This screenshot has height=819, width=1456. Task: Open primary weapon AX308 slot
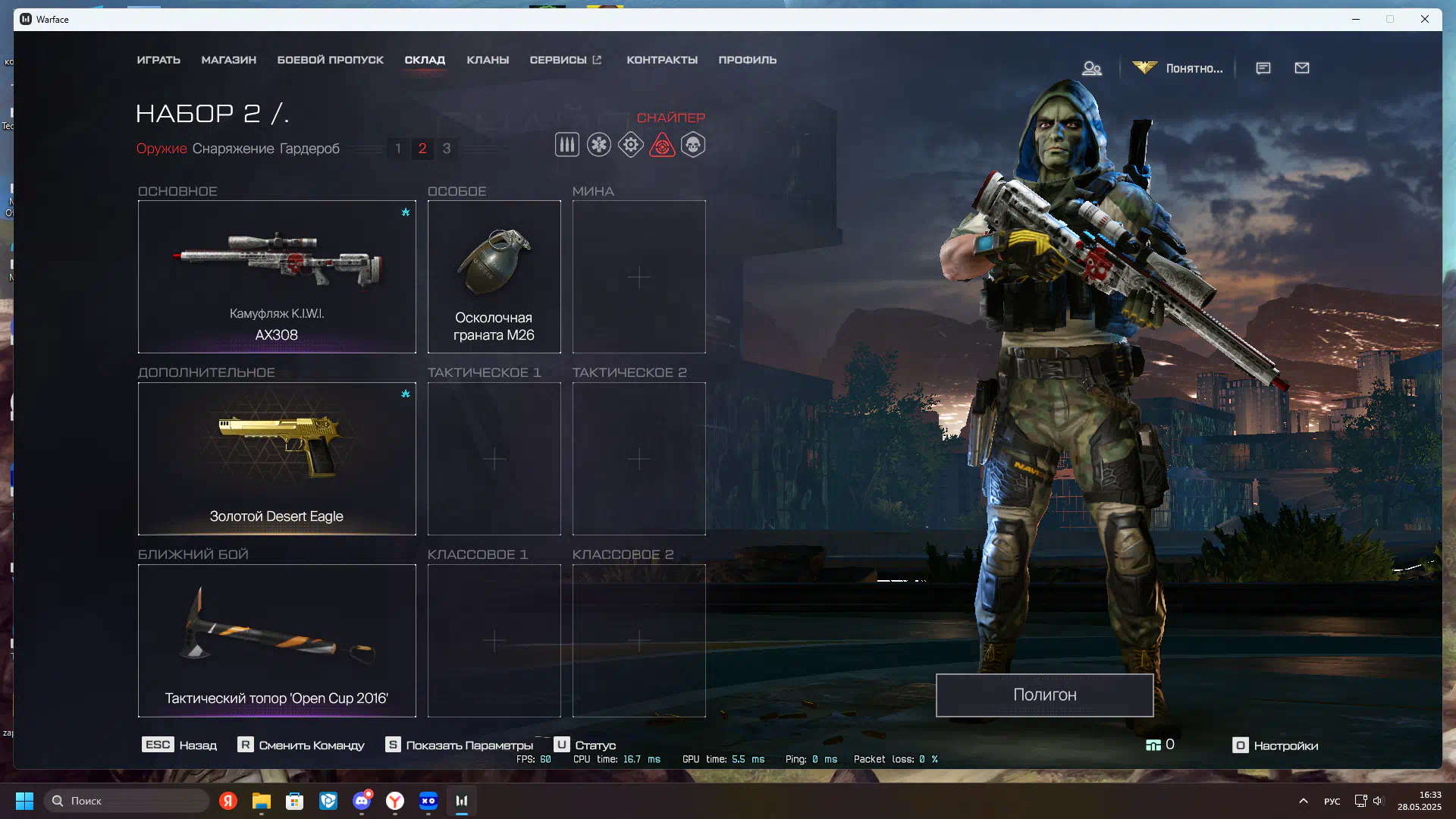(277, 277)
